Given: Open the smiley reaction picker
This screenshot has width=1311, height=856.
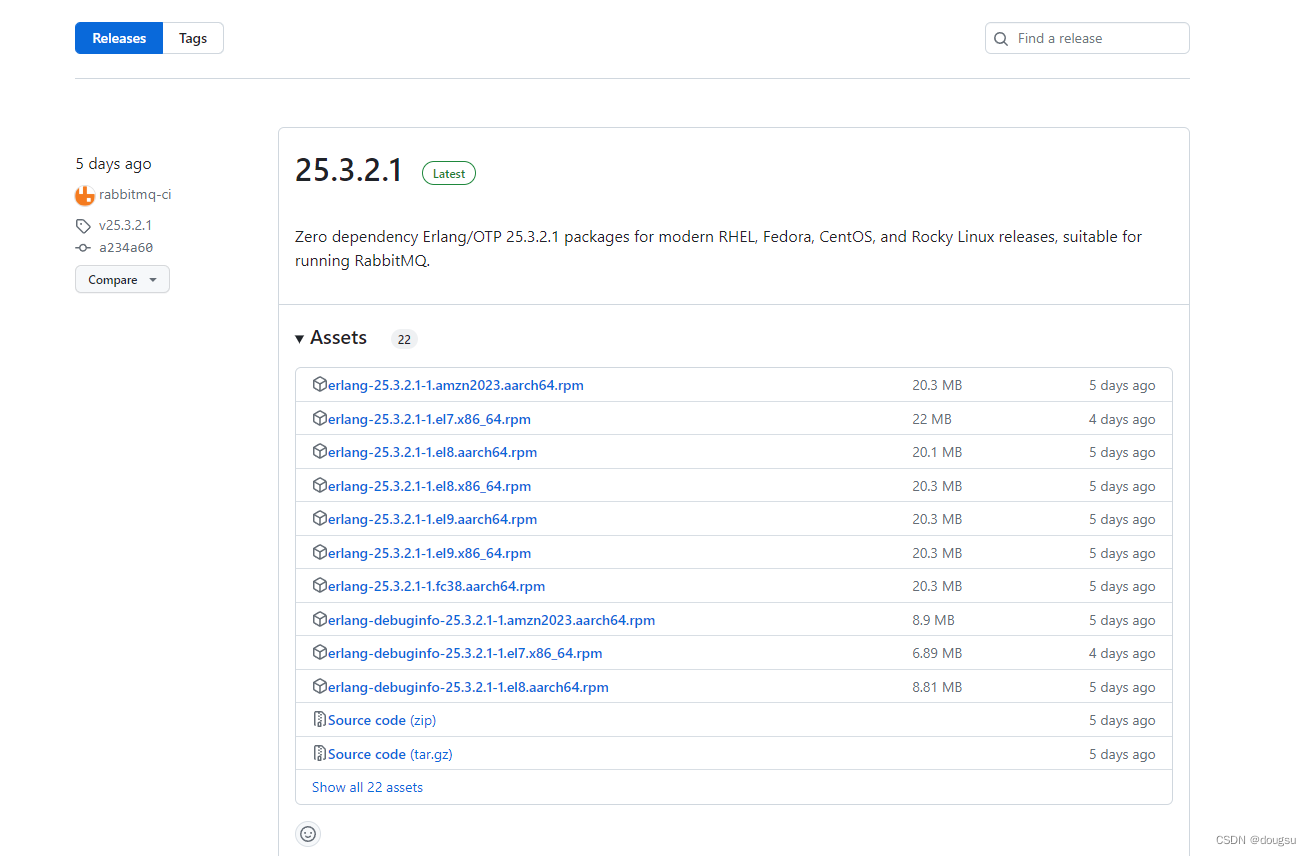Looking at the screenshot, I should pos(308,833).
